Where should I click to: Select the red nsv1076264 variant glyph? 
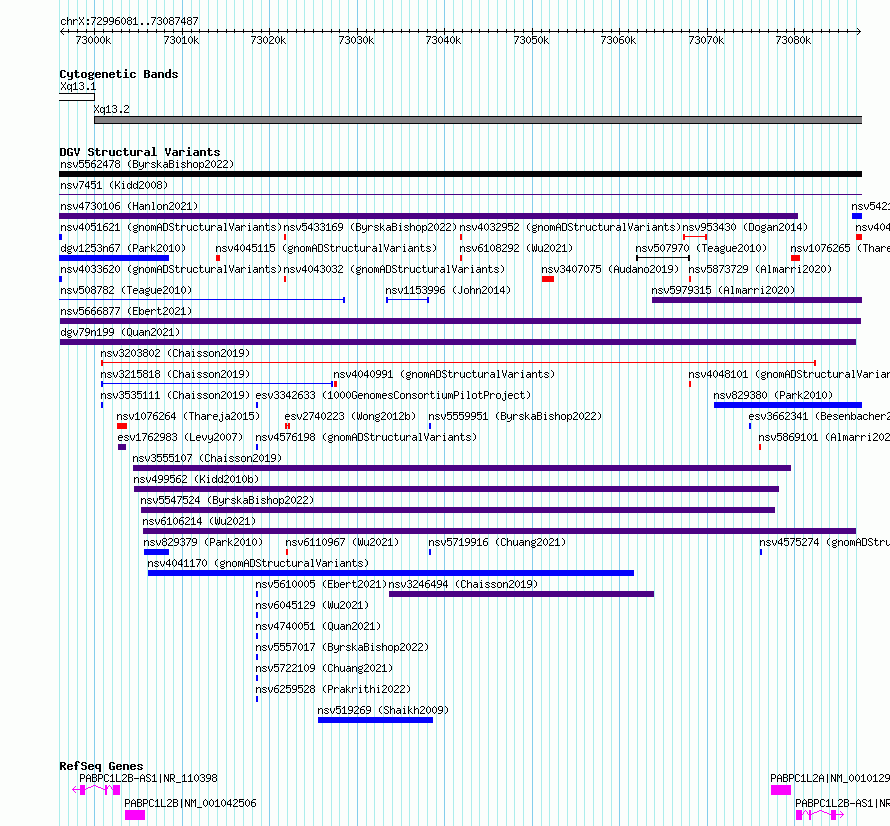[122, 426]
